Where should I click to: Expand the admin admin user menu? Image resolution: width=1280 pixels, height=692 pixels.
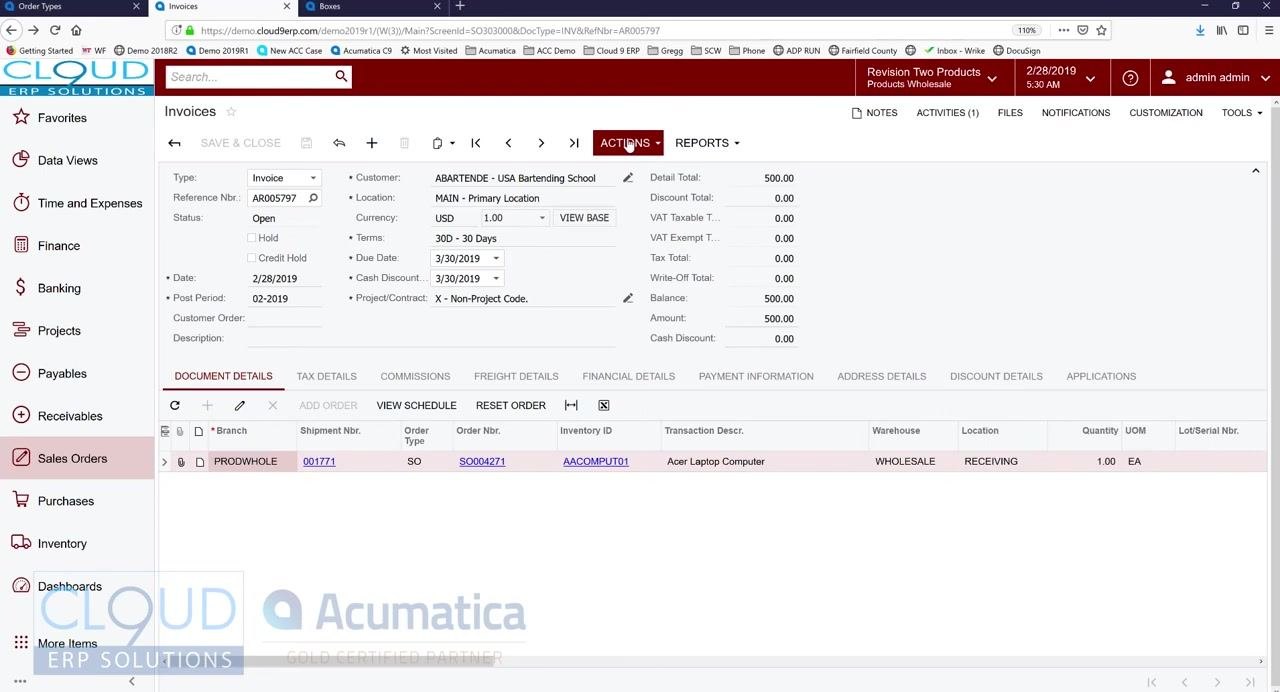(x=1215, y=77)
